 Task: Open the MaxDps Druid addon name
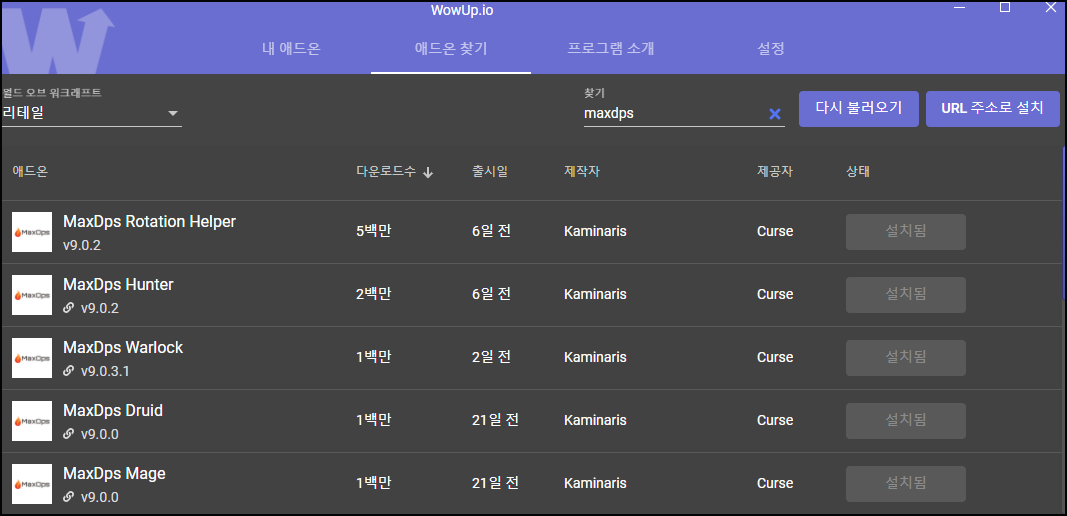113,410
